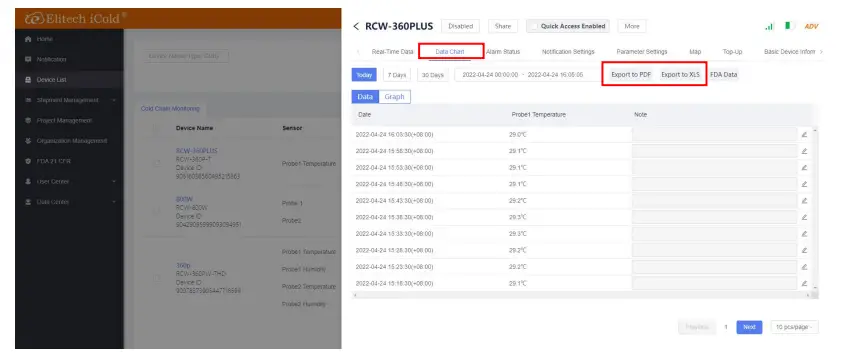The width and height of the screenshot is (850, 364).
Task: Edit note for the 16:03:30 row
Action: click(x=804, y=134)
